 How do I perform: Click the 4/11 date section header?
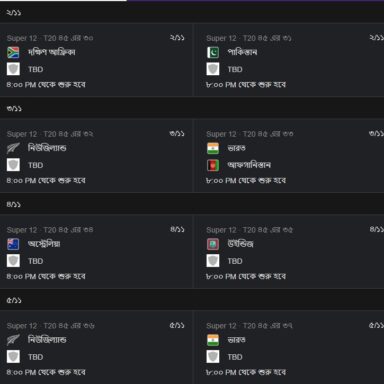pos(192,204)
